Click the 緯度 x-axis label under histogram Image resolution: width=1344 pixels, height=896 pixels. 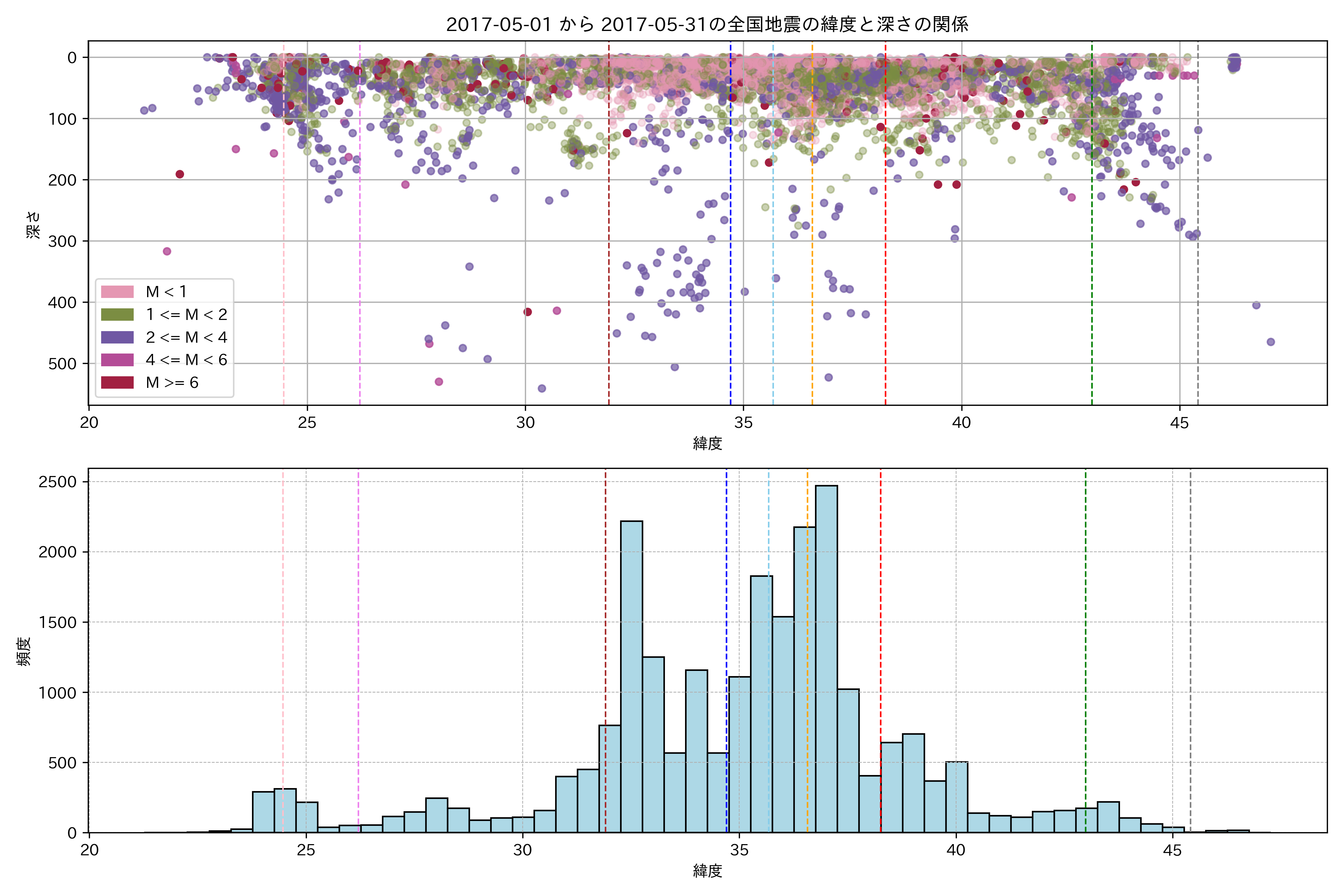pos(707,871)
